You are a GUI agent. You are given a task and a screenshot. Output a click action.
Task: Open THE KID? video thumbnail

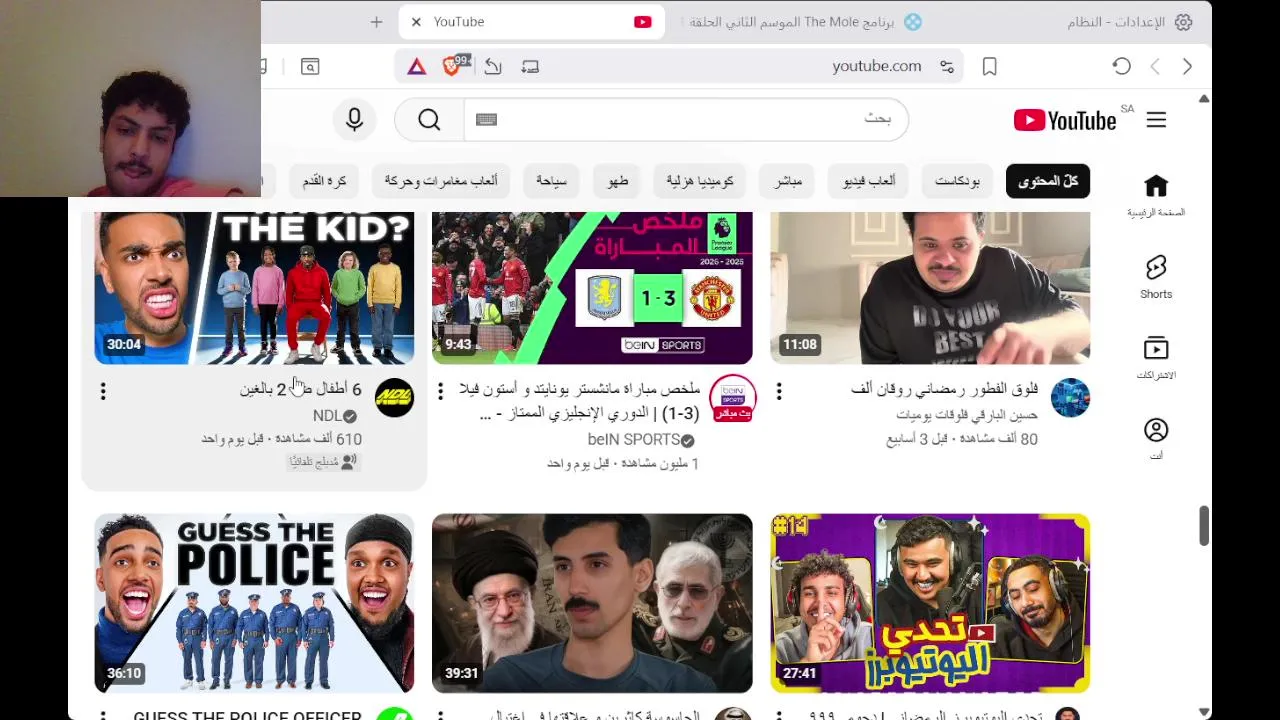[254, 288]
